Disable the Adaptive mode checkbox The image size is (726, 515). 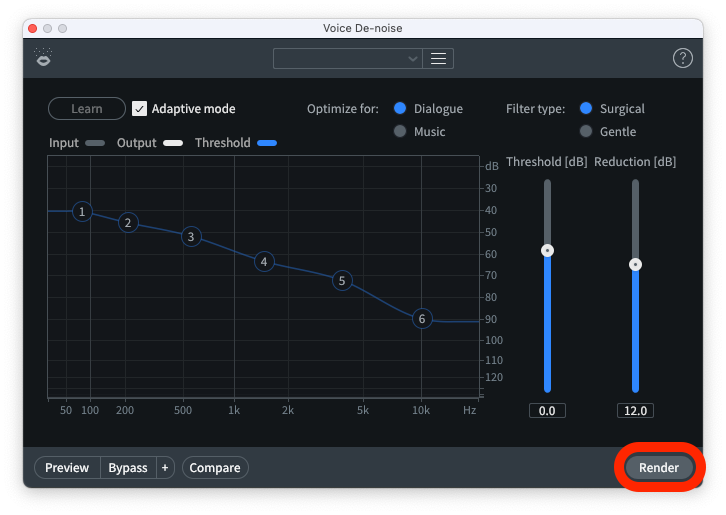click(x=140, y=108)
